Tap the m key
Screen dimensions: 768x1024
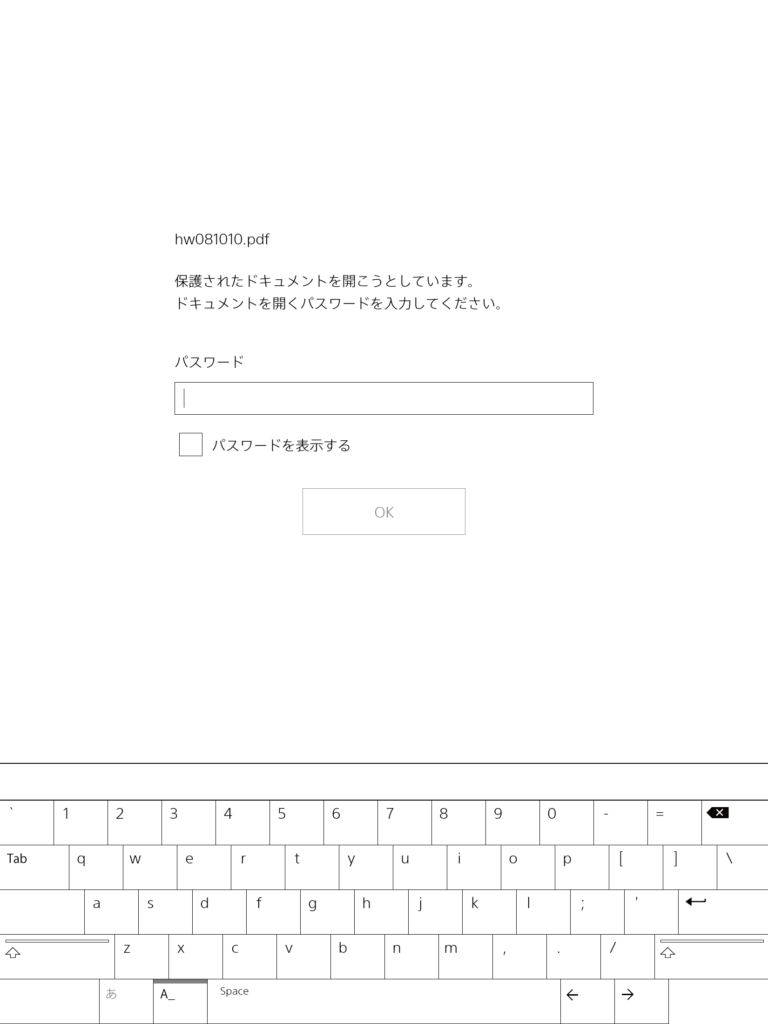466,957
